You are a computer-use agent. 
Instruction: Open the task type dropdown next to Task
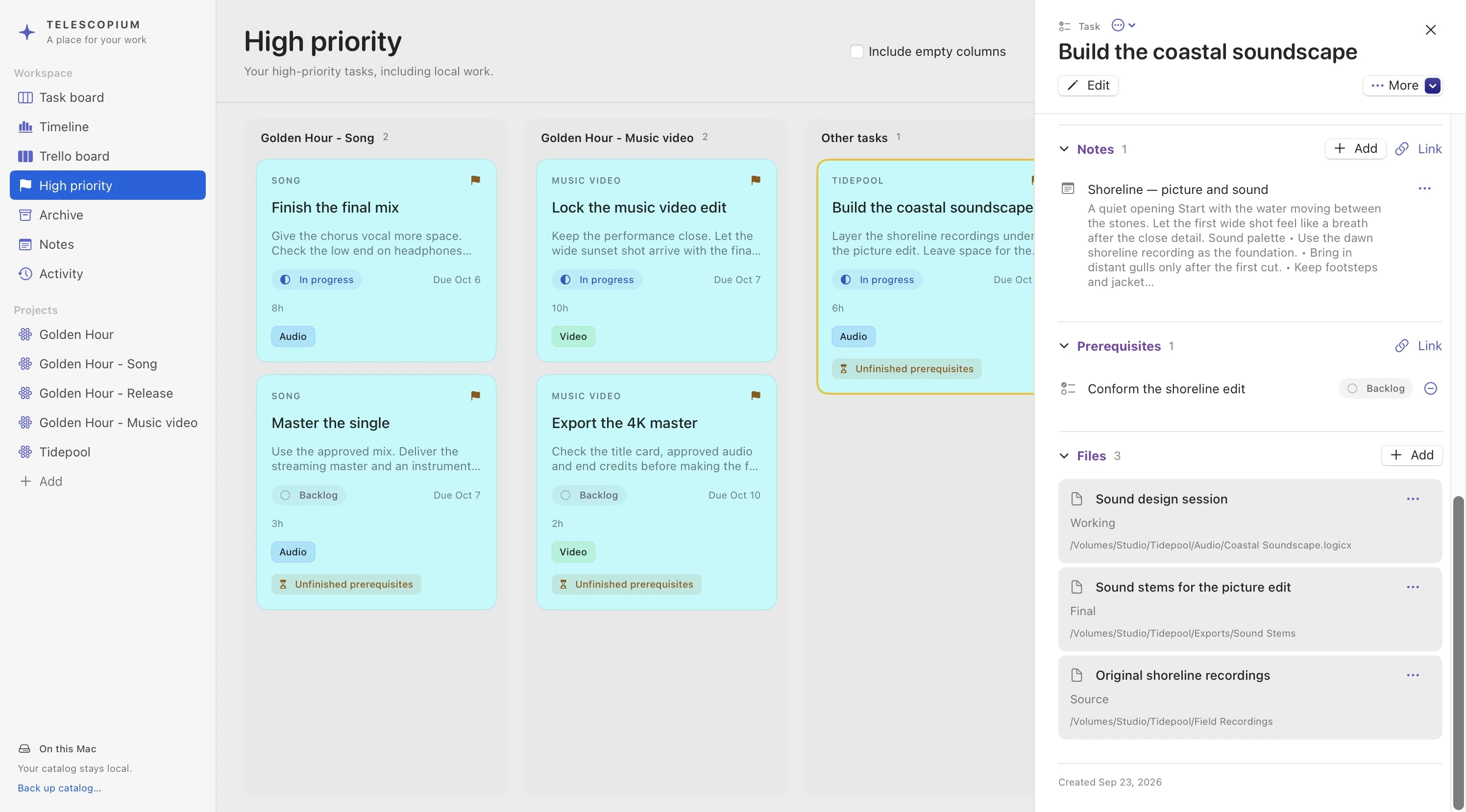(1124, 25)
